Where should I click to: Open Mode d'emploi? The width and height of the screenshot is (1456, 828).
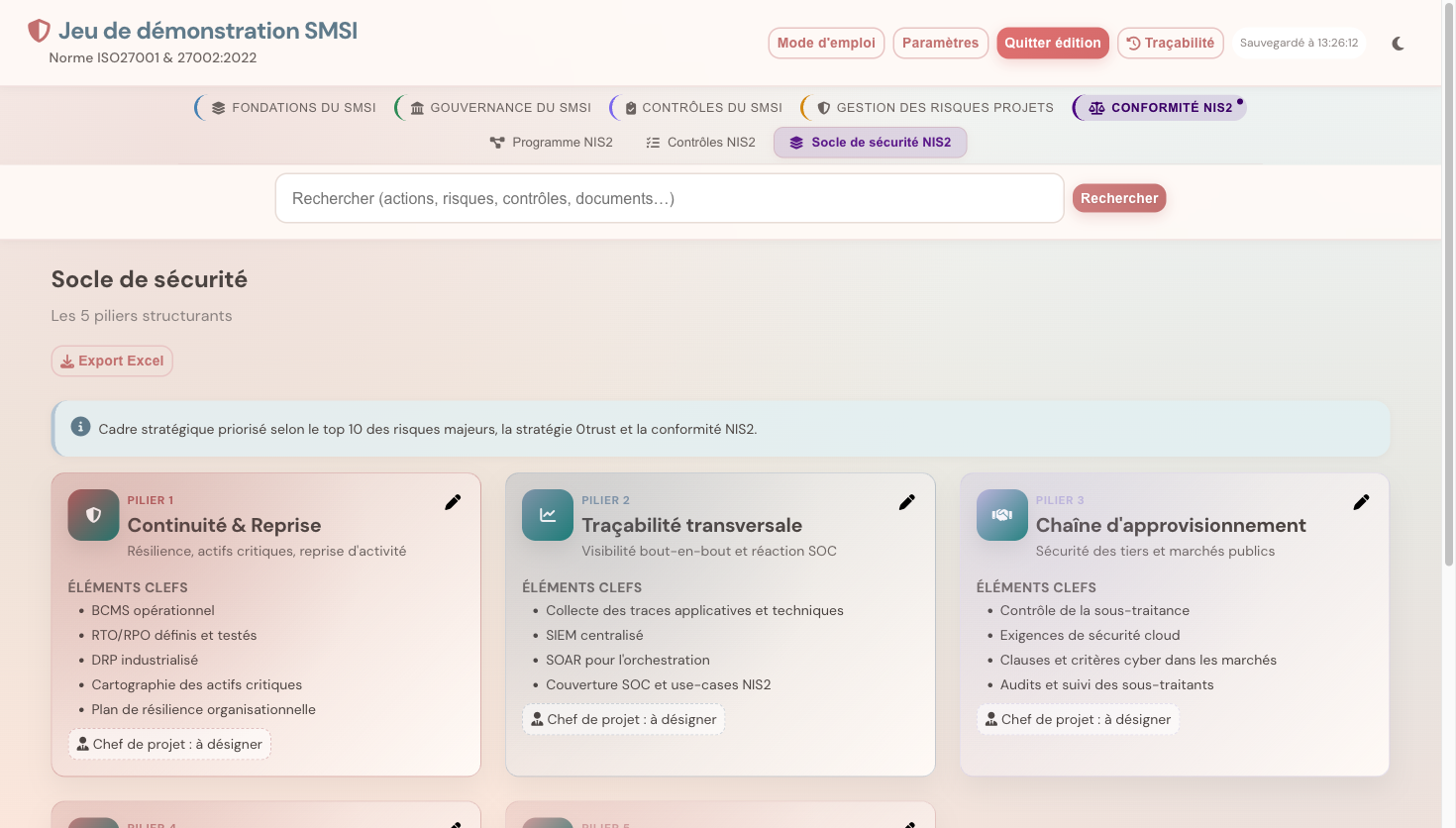coord(826,44)
